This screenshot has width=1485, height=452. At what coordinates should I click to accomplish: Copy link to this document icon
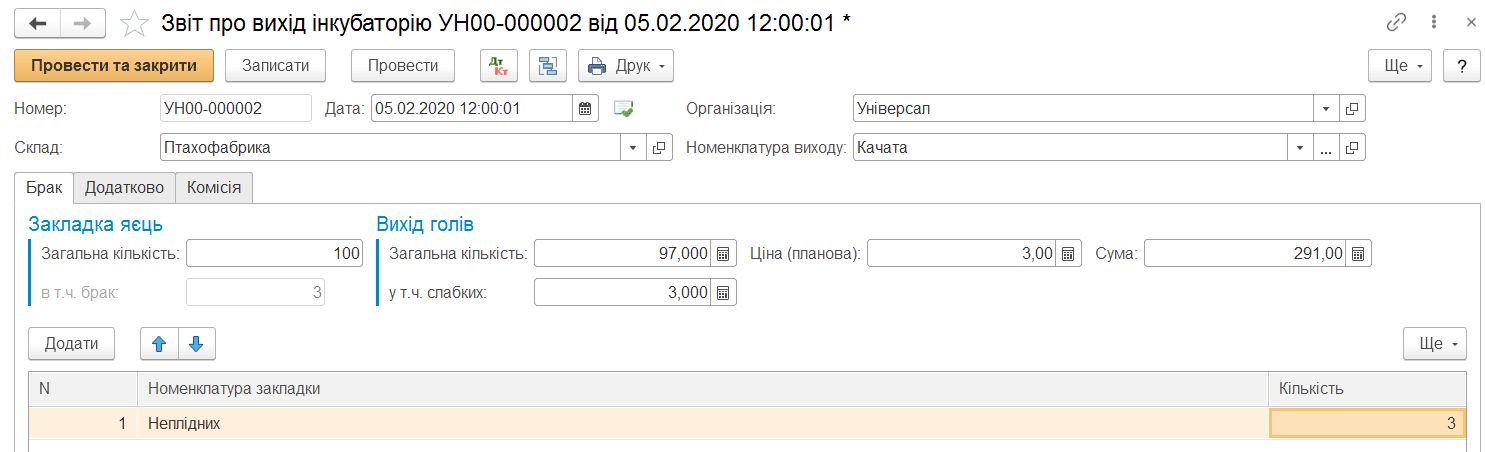coord(1396,22)
